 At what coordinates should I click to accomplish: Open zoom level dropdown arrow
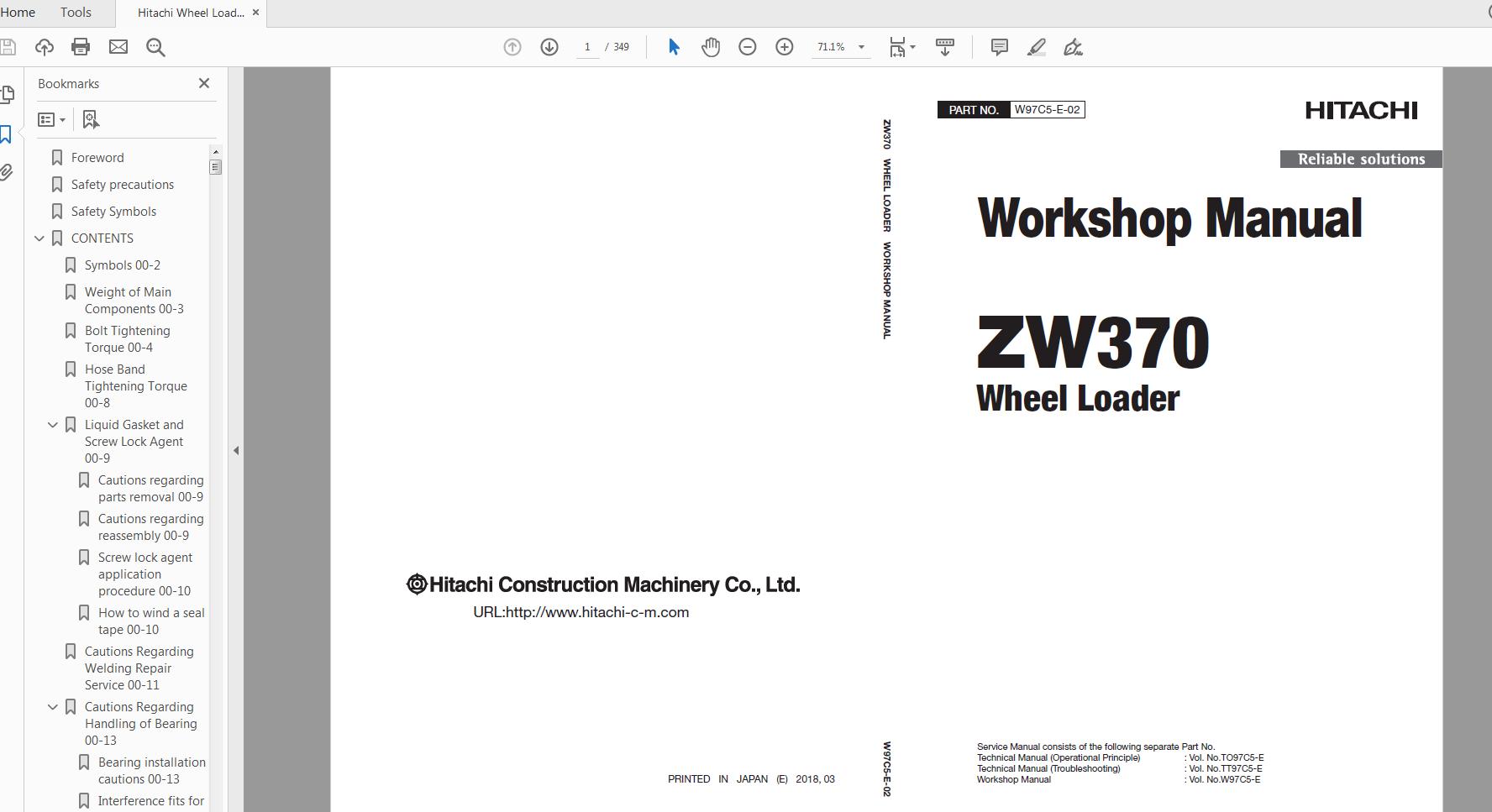coord(861,47)
